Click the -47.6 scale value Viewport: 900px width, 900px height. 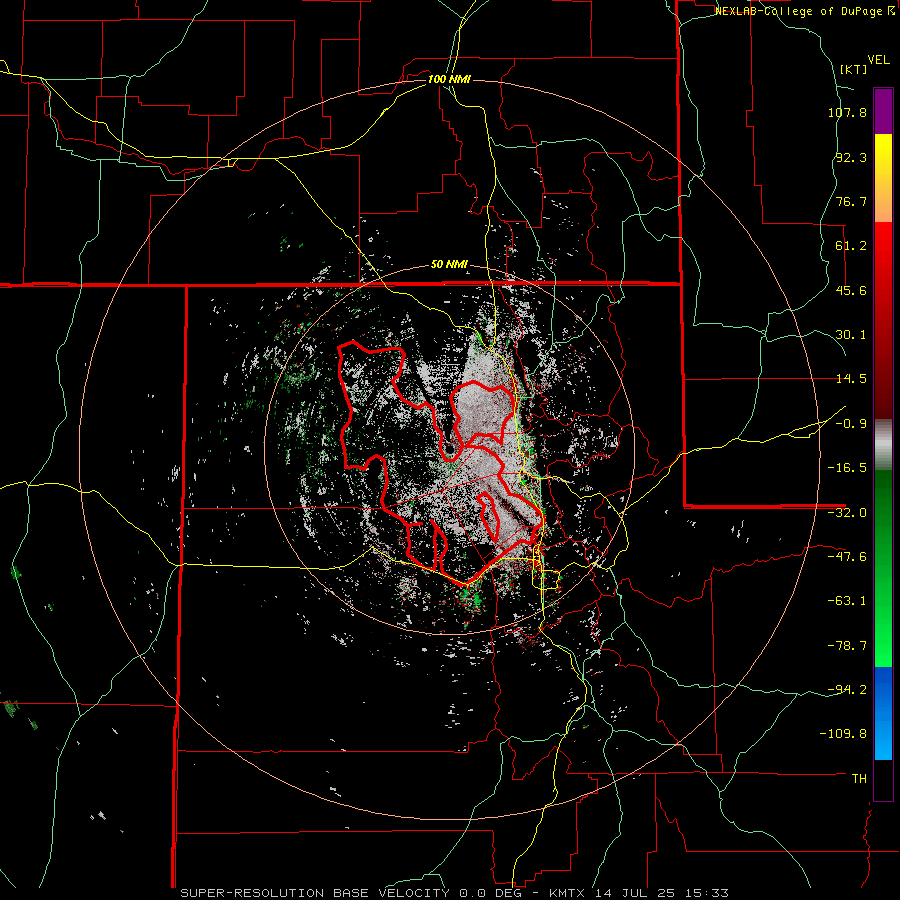847,557
